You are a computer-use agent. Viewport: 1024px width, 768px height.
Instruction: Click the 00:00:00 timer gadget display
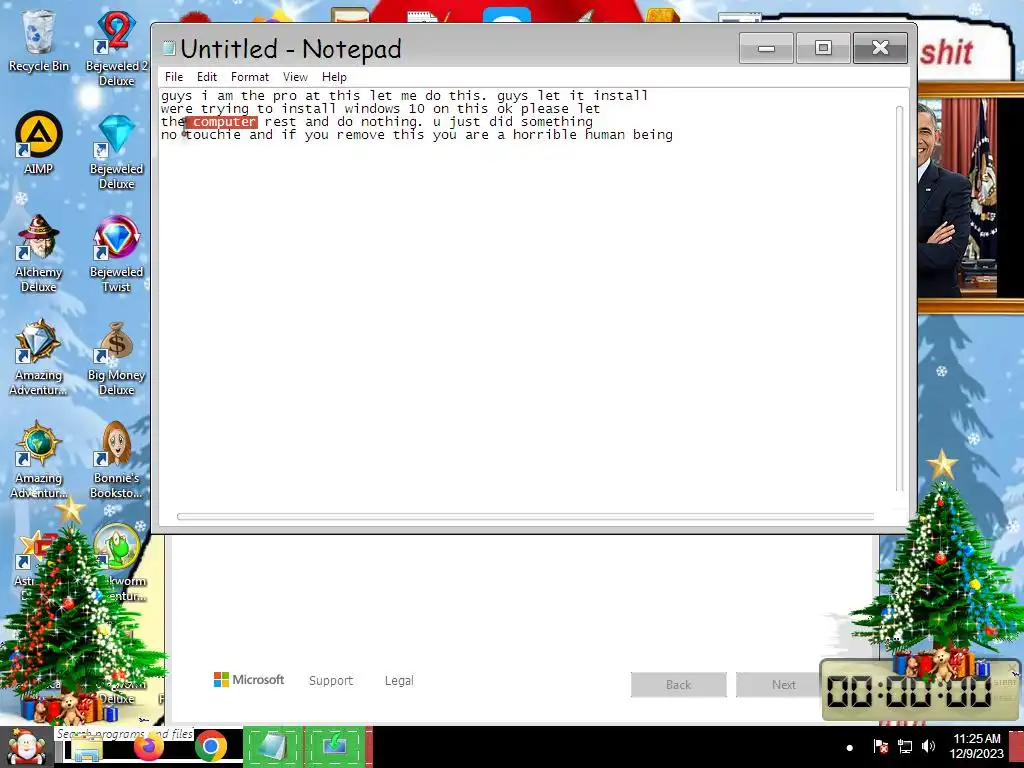[x=910, y=691]
